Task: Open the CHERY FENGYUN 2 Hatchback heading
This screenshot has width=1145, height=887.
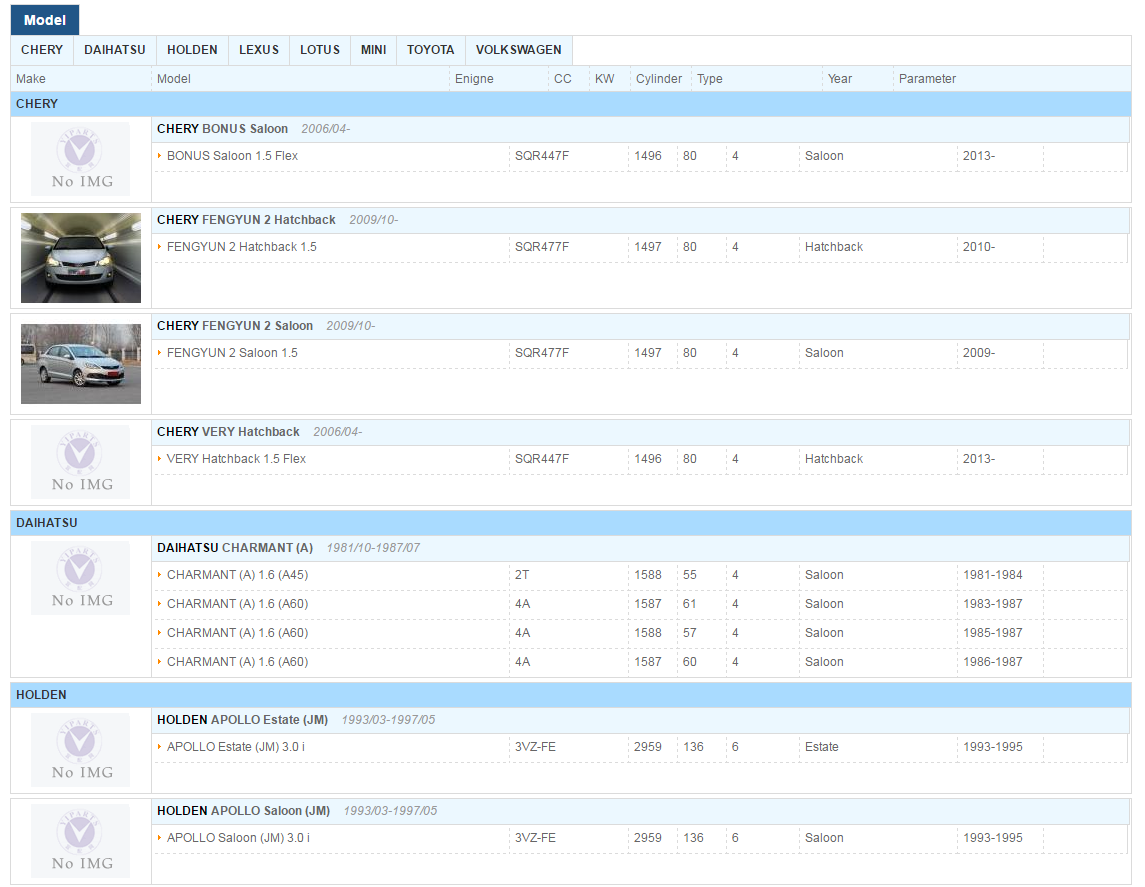Action: click(x=246, y=220)
